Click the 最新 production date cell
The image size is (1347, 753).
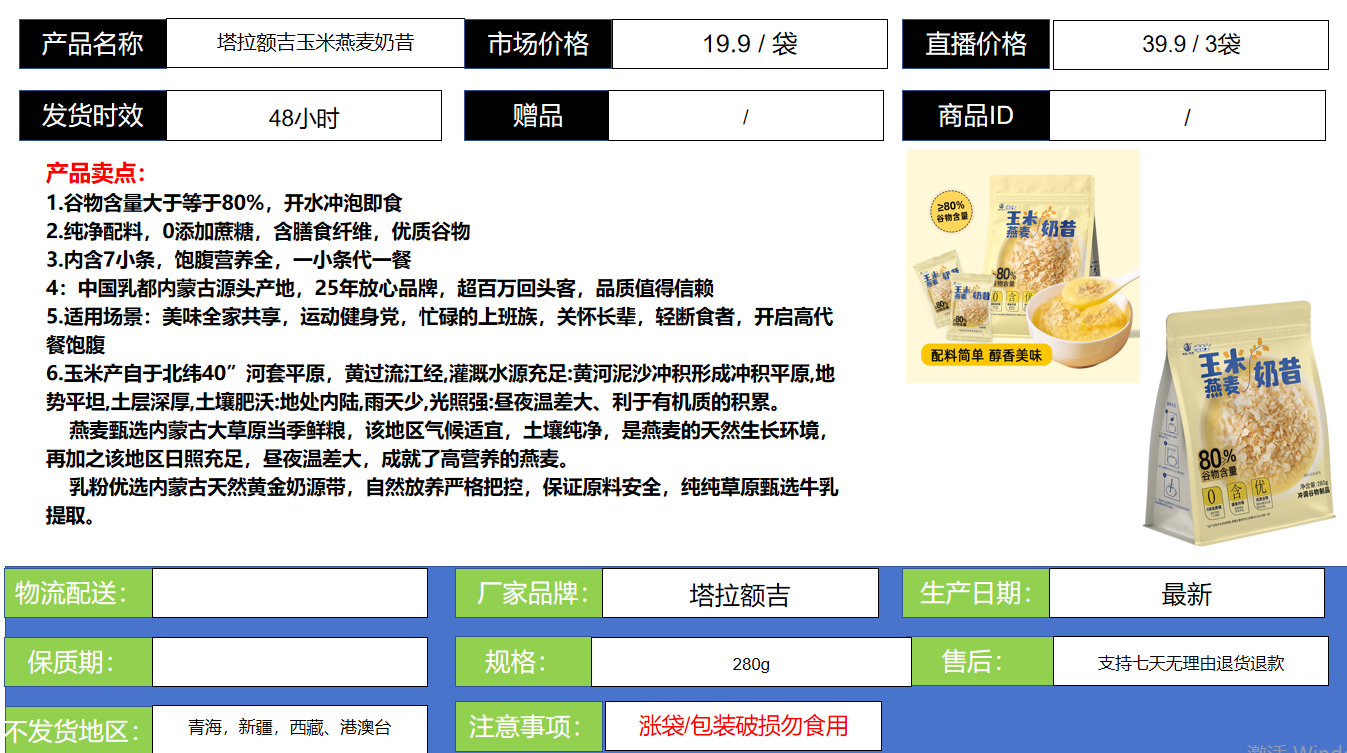click(x=1186, y=594)
